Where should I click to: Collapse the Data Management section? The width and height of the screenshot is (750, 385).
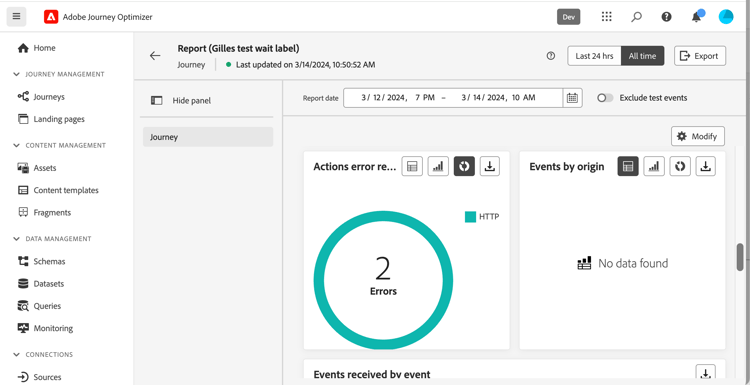(17, 239)
